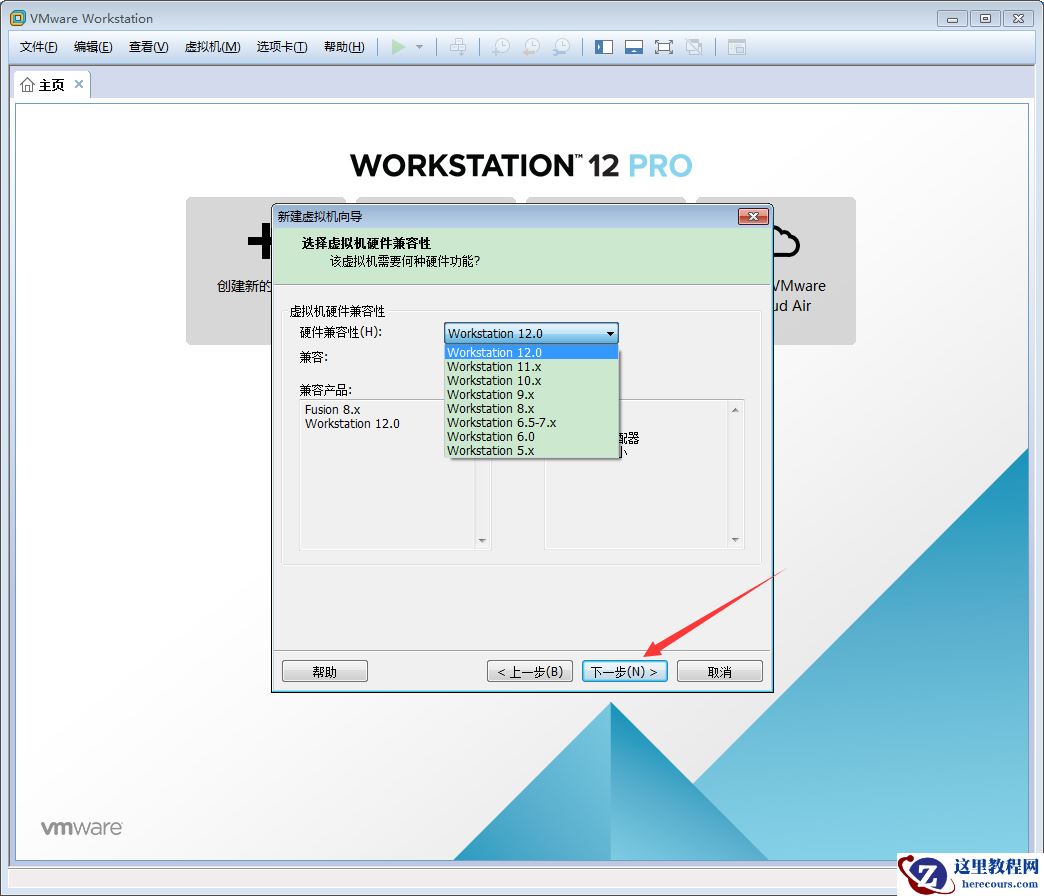Toggle the thumbnail bar icon
This screenshot has width=1044, height=896.
pos(634,46)
